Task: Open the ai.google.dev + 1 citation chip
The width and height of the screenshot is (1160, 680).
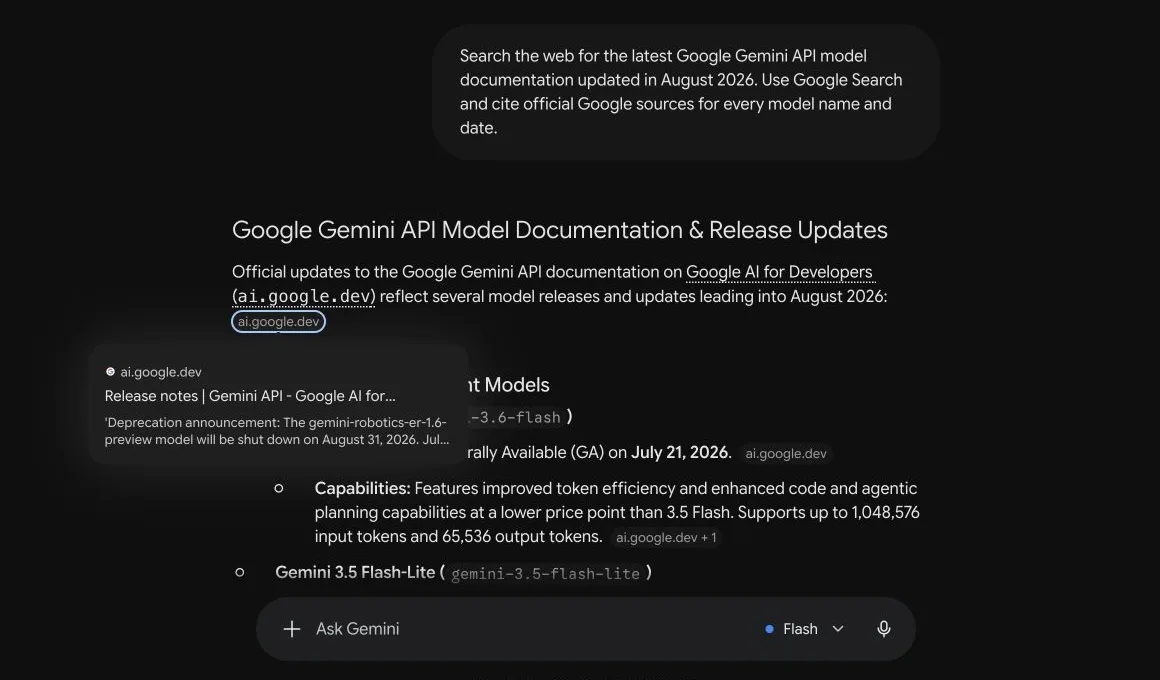Action: (x=666, y=538)
